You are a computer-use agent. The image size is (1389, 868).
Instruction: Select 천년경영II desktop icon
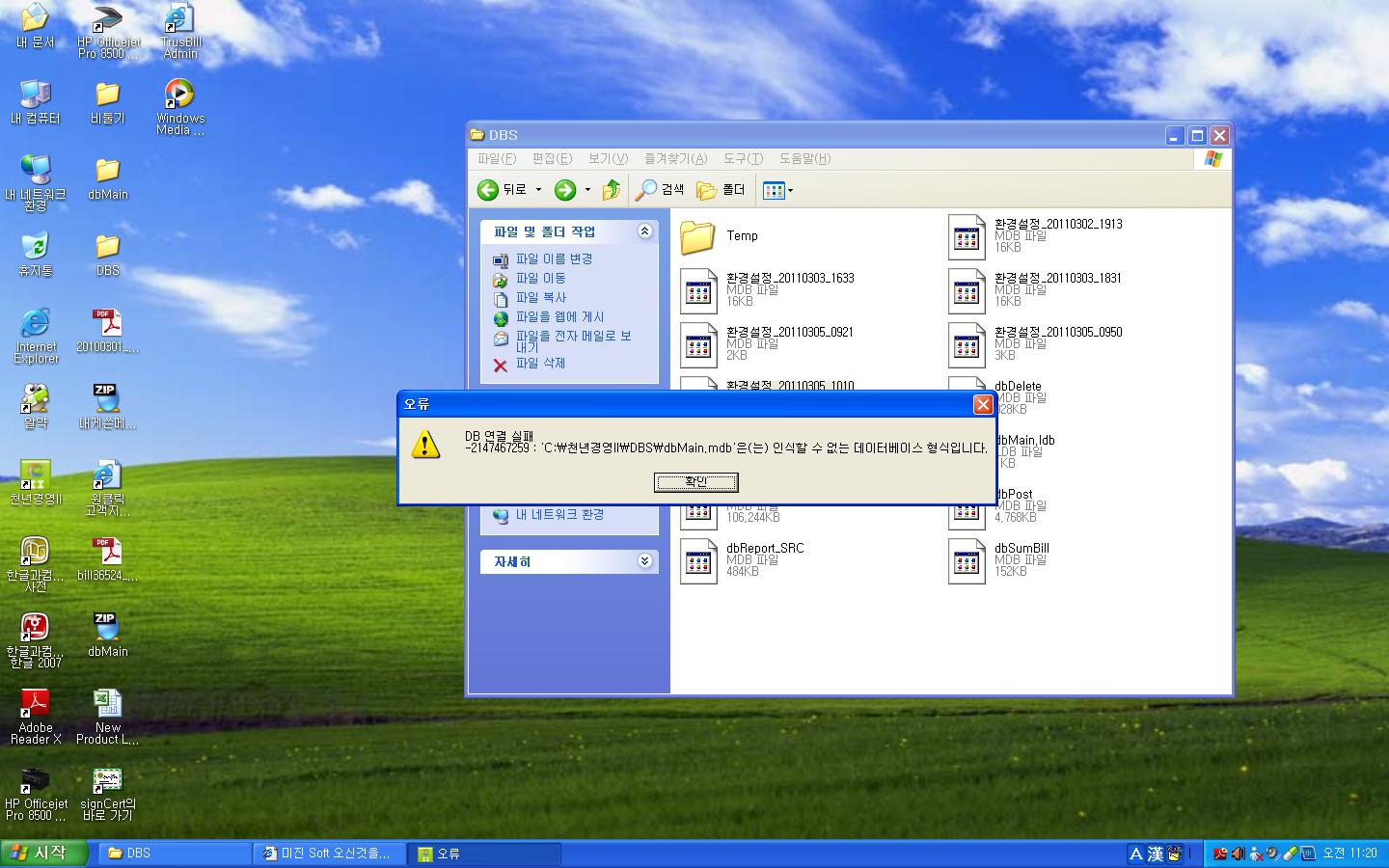pyautogui.click(x=36, y=482)
